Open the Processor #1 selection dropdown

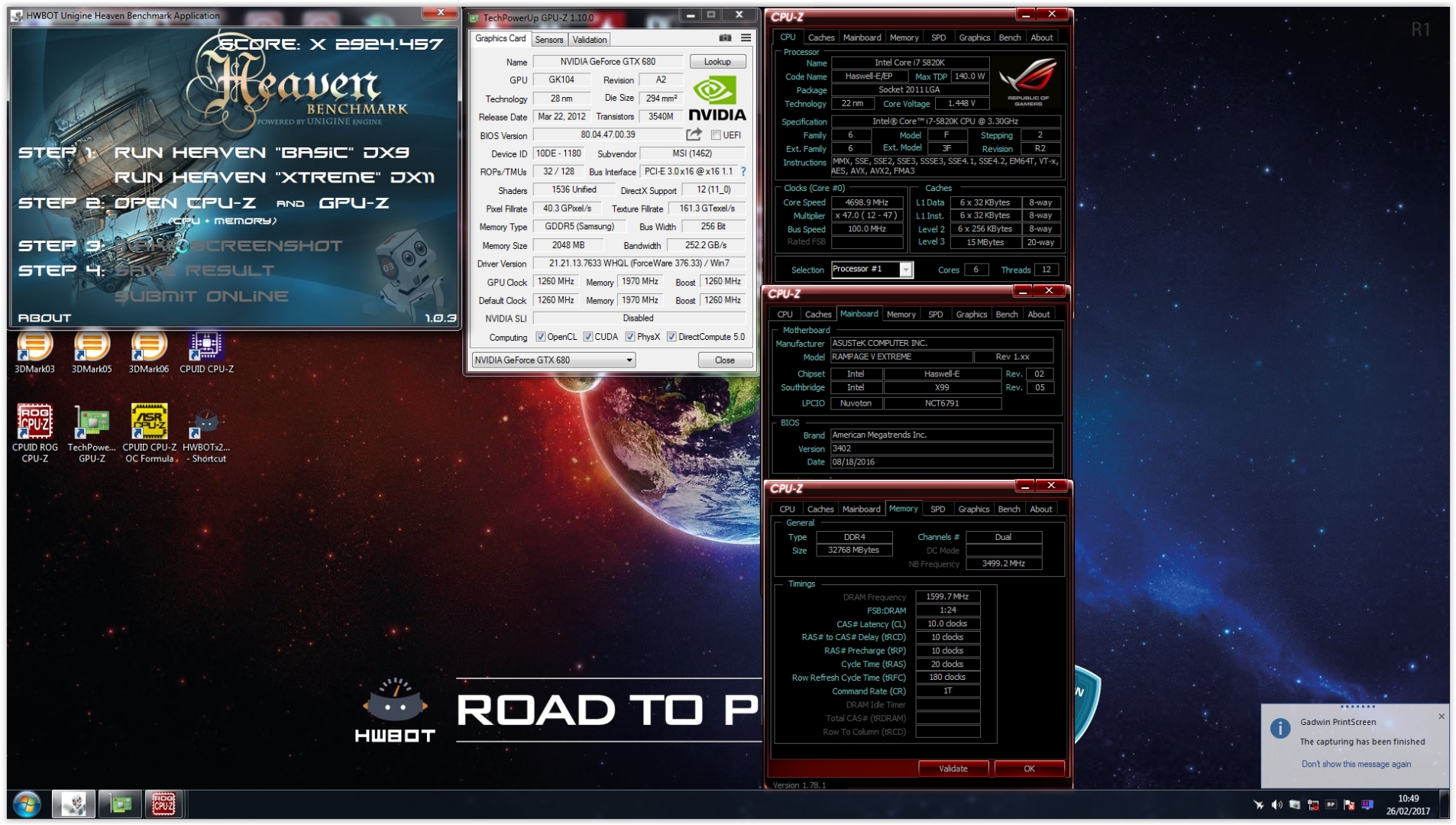(872, 269)
